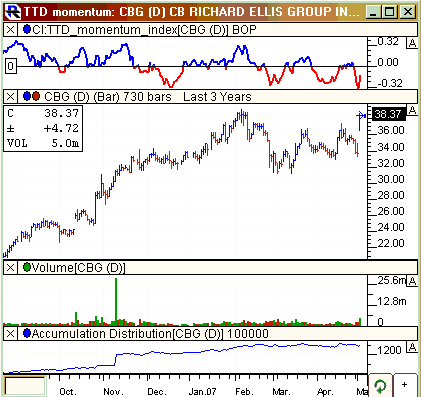Click the Apr. label on time axis
The image size is (421, 397).
[325, 391]
